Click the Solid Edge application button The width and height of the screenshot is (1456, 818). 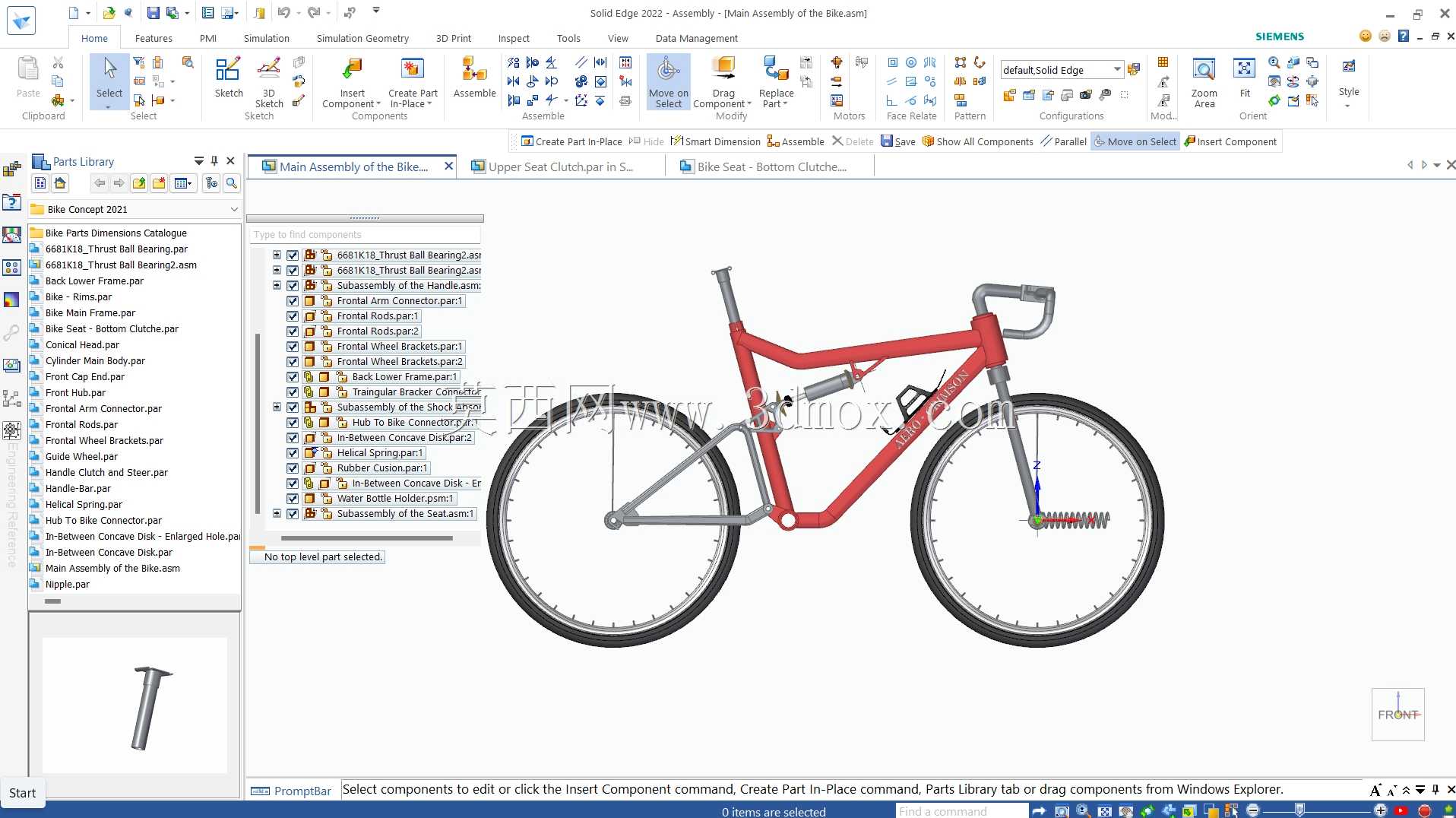pyautogui.click(x=21, y=20)
